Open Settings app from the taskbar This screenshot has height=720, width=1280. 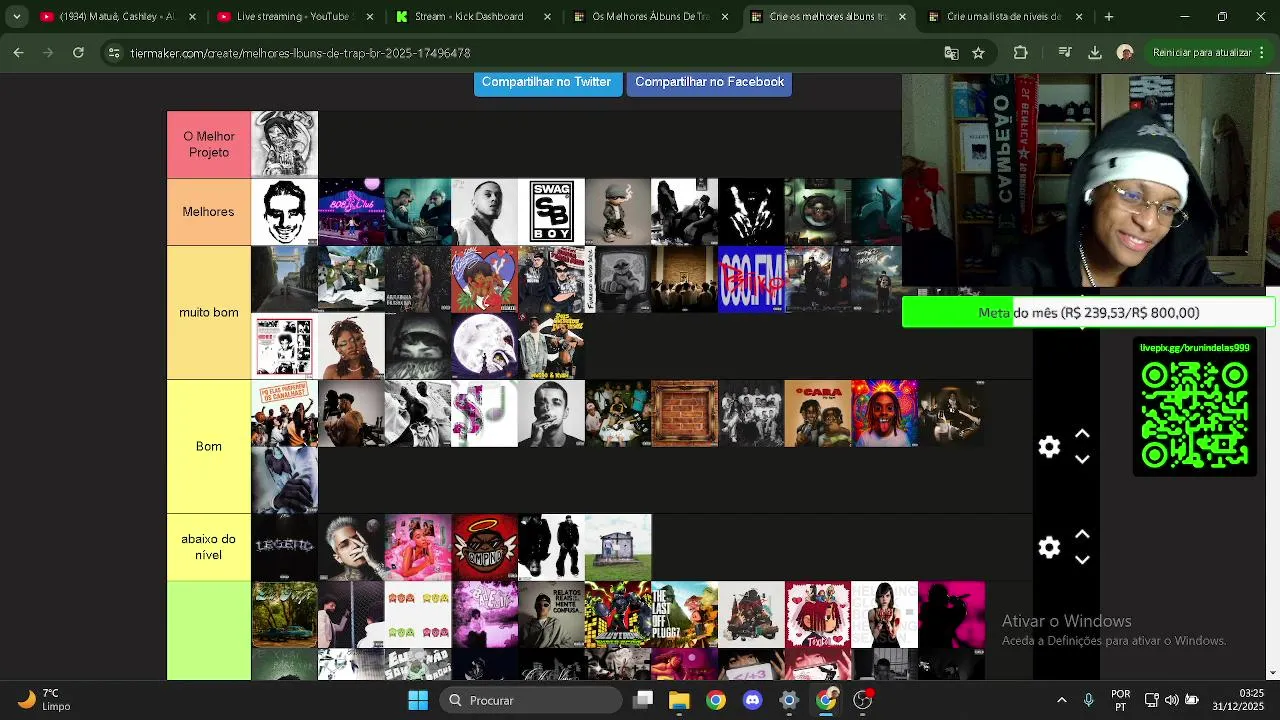coord(789,700)
